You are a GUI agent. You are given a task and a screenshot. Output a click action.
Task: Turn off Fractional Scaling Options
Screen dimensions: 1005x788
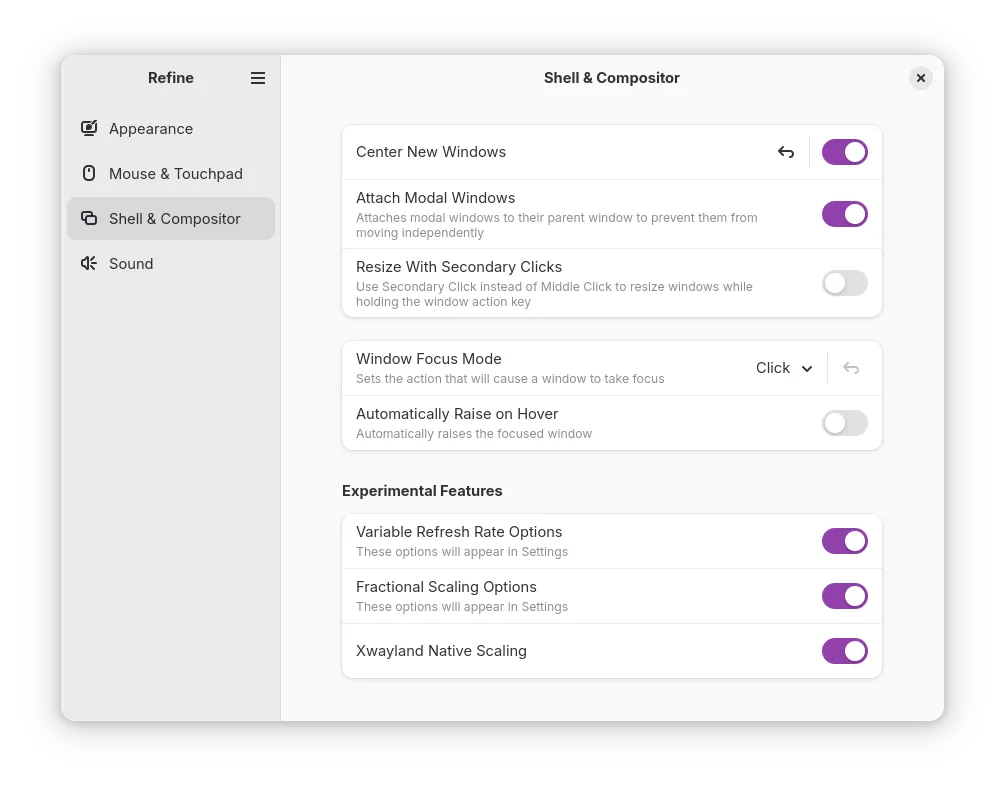[x=844, y=596]
